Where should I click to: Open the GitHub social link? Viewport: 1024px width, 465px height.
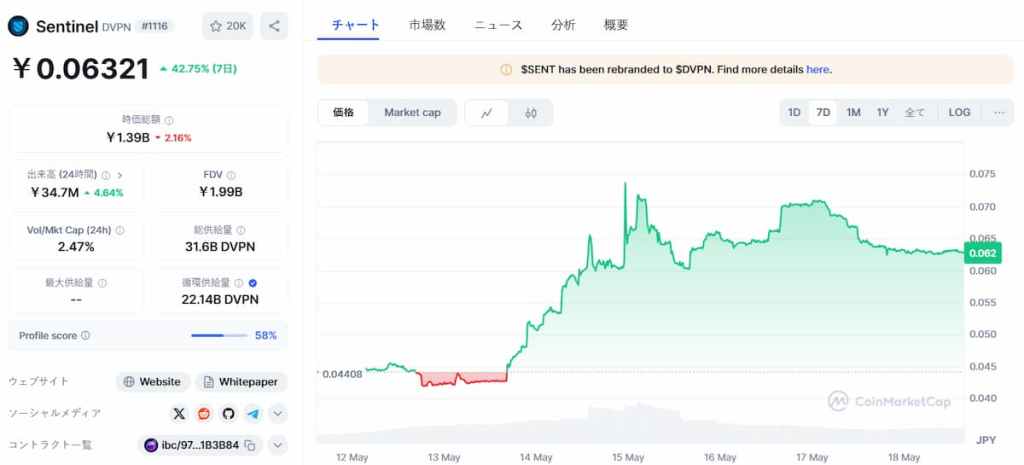228,413
